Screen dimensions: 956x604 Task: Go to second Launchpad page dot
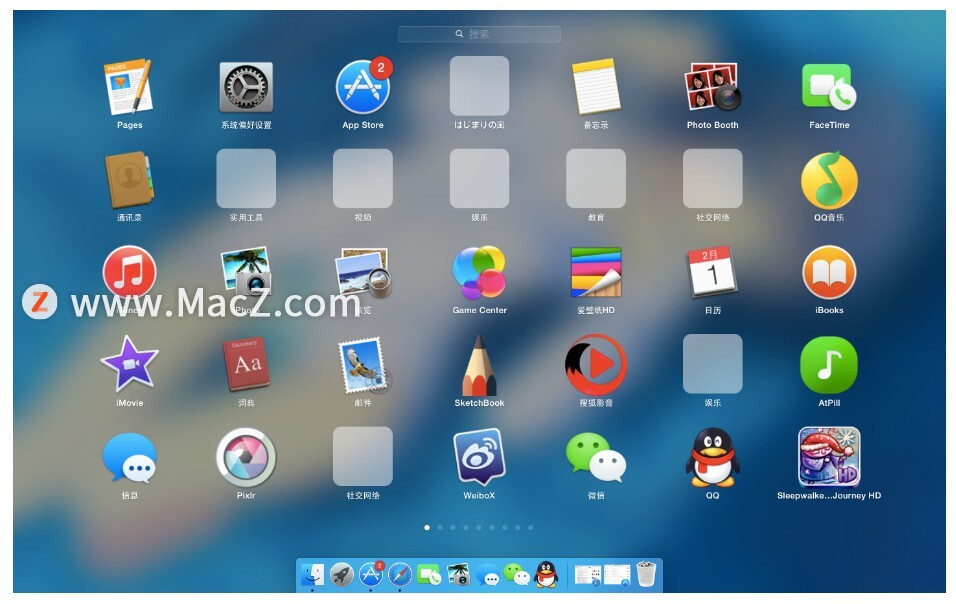[440, 527]
